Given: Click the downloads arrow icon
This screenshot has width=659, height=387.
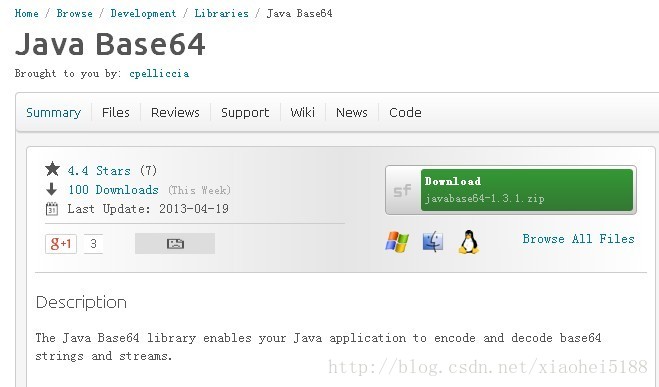Looking at the screenshot, I should point(52,189).
